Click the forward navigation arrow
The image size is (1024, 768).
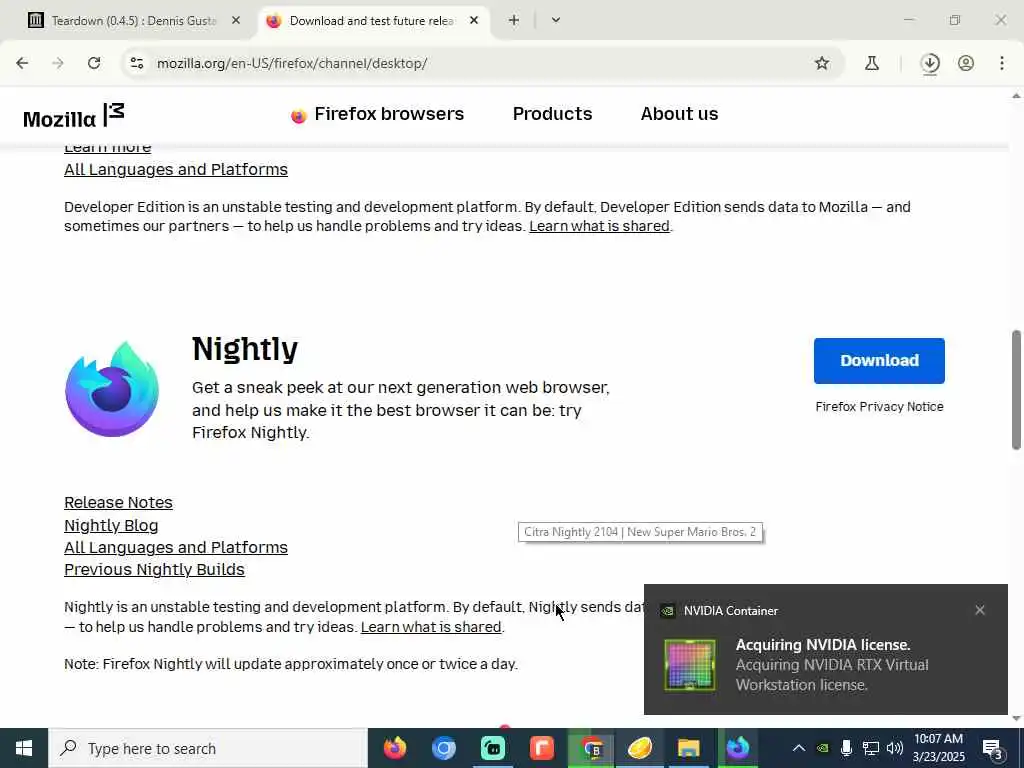58,63
